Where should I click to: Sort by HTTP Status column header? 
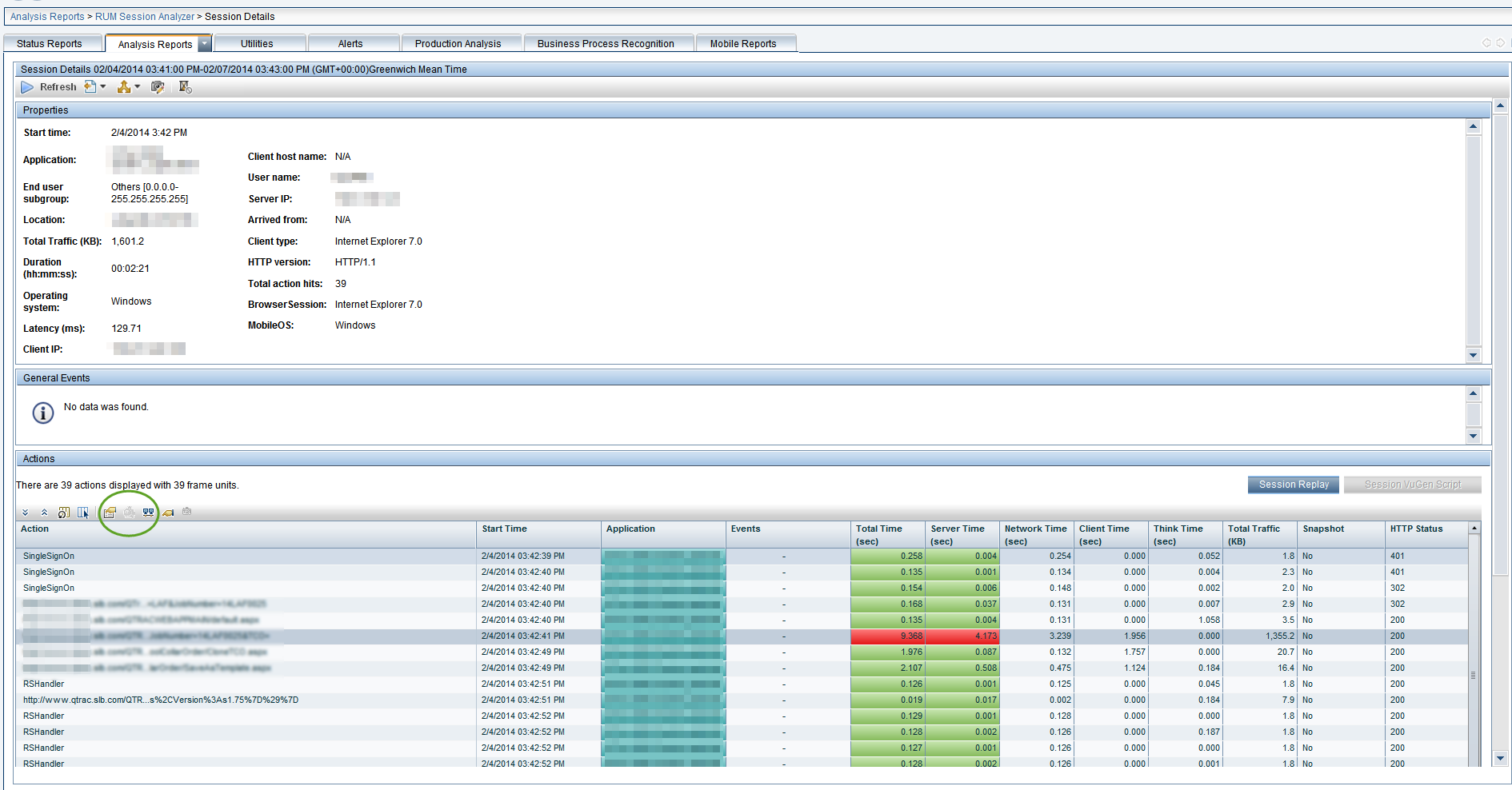click(x=1426, y=535)
